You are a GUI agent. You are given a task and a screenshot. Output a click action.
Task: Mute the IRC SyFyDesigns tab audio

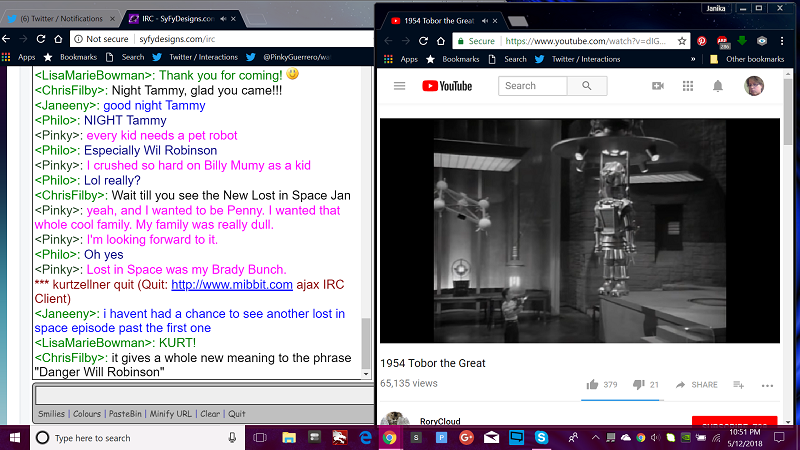223,19
